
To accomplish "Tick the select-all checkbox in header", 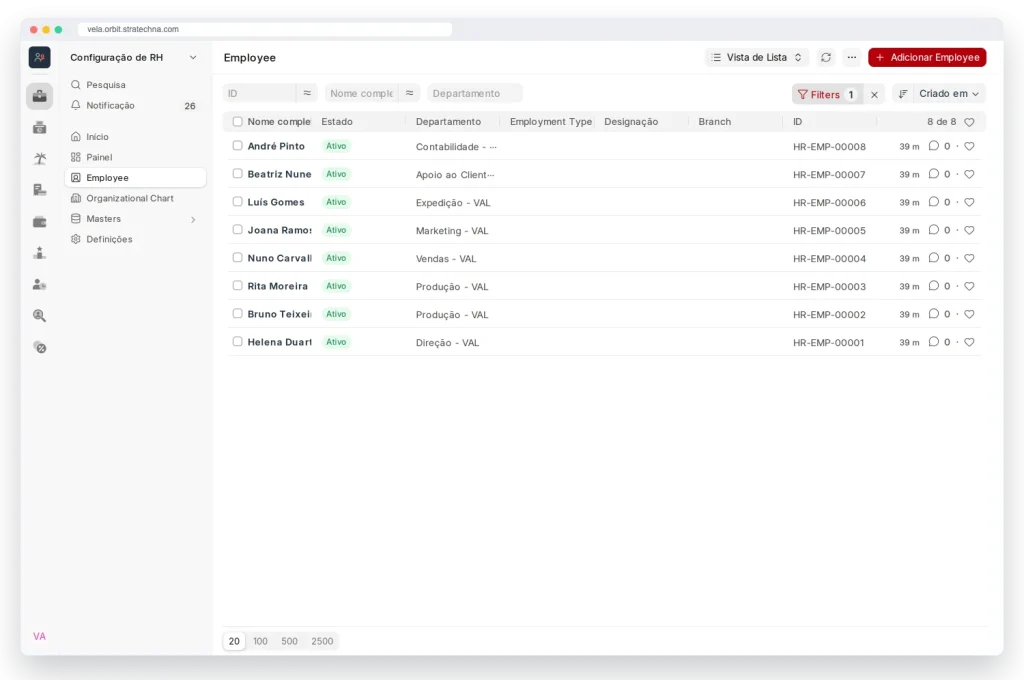I will (238, 121).
